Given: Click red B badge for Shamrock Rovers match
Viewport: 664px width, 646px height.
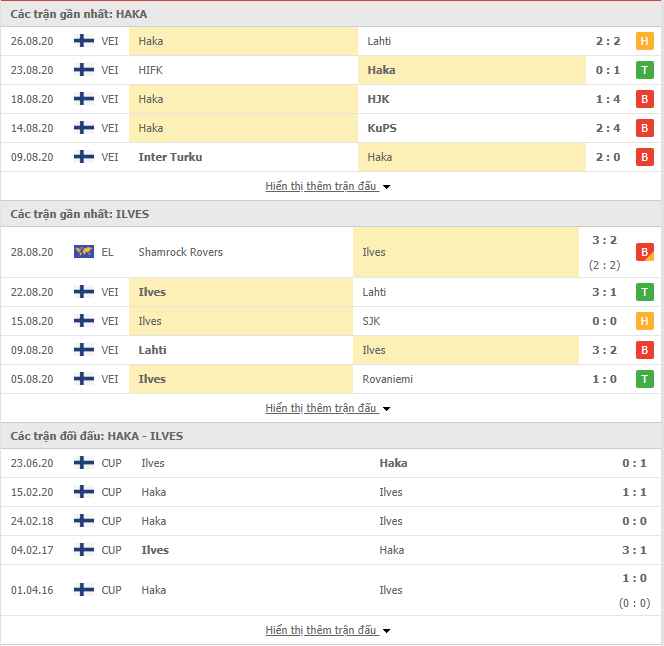Looking at the screenshot, I should coord(645,252).
